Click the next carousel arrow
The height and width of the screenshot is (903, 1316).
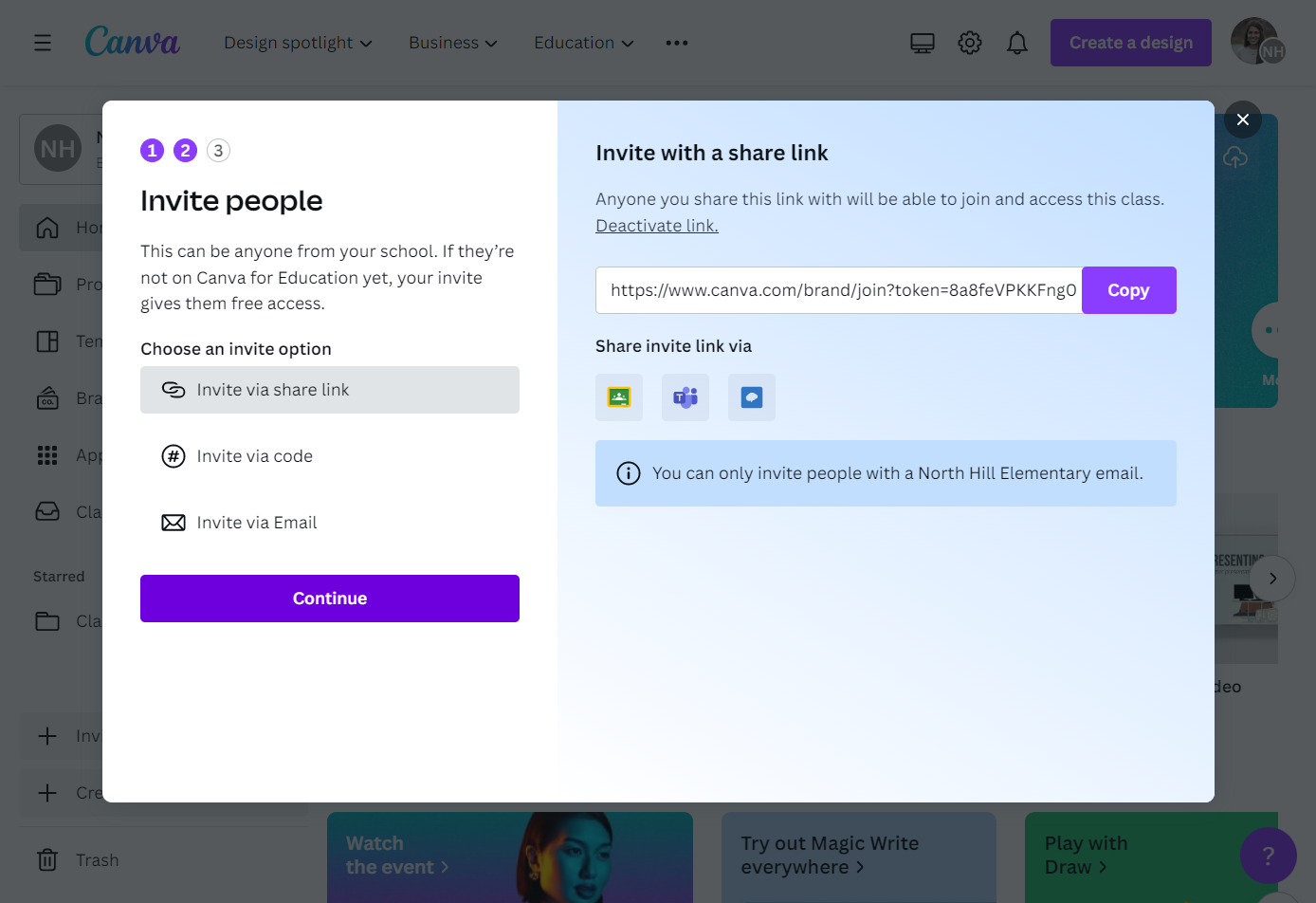click(1272, 579)
